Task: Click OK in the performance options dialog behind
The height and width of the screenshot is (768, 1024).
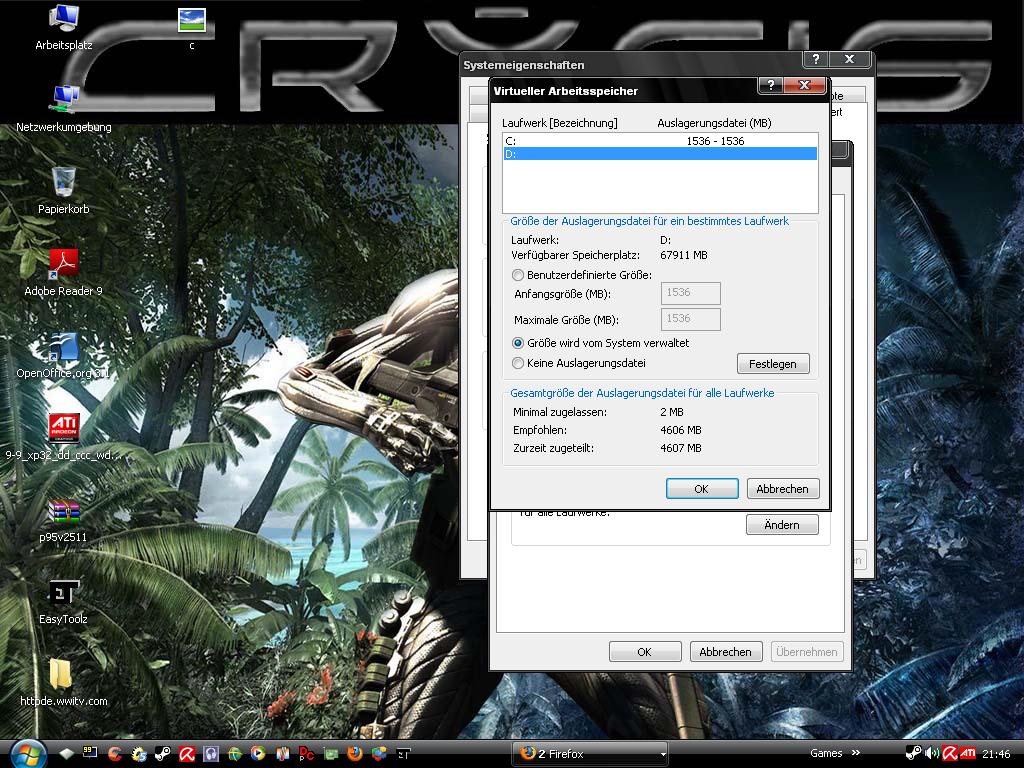Action: pyautogui.click(x=645, y=652)
